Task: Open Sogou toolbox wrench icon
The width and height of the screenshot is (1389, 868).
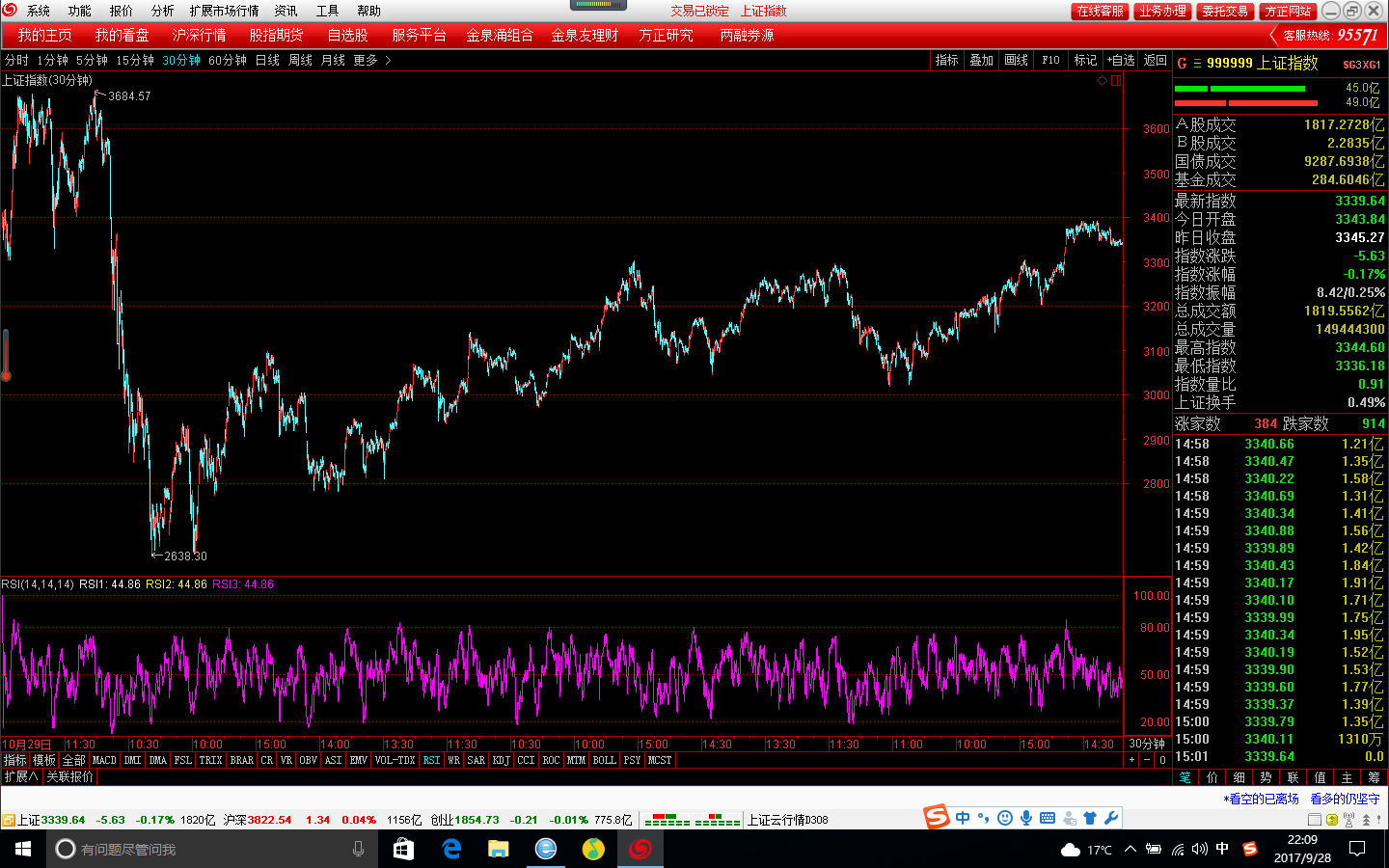Action: 1111,818
